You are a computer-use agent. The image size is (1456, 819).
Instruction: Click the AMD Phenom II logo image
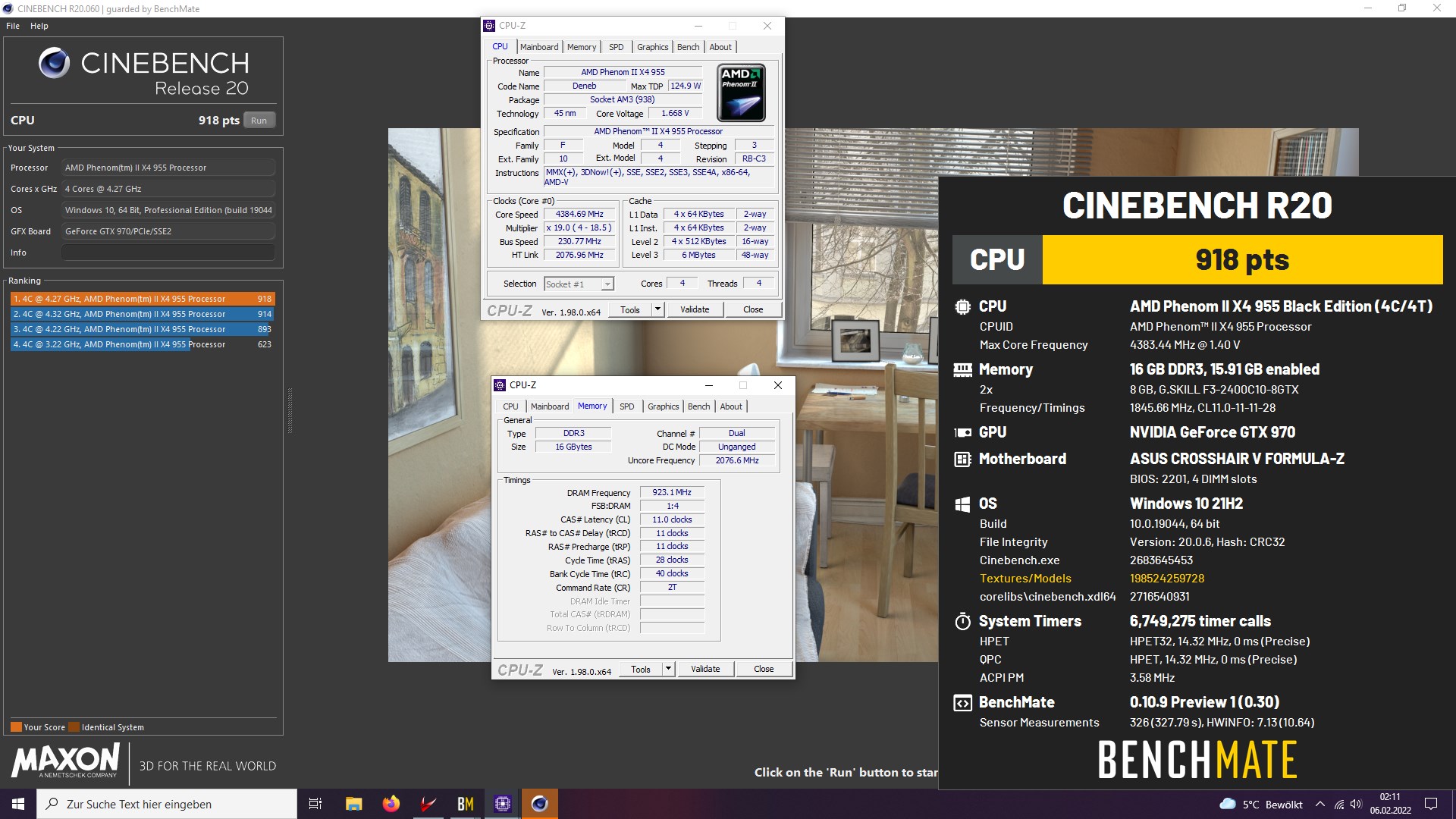(741, 93)
